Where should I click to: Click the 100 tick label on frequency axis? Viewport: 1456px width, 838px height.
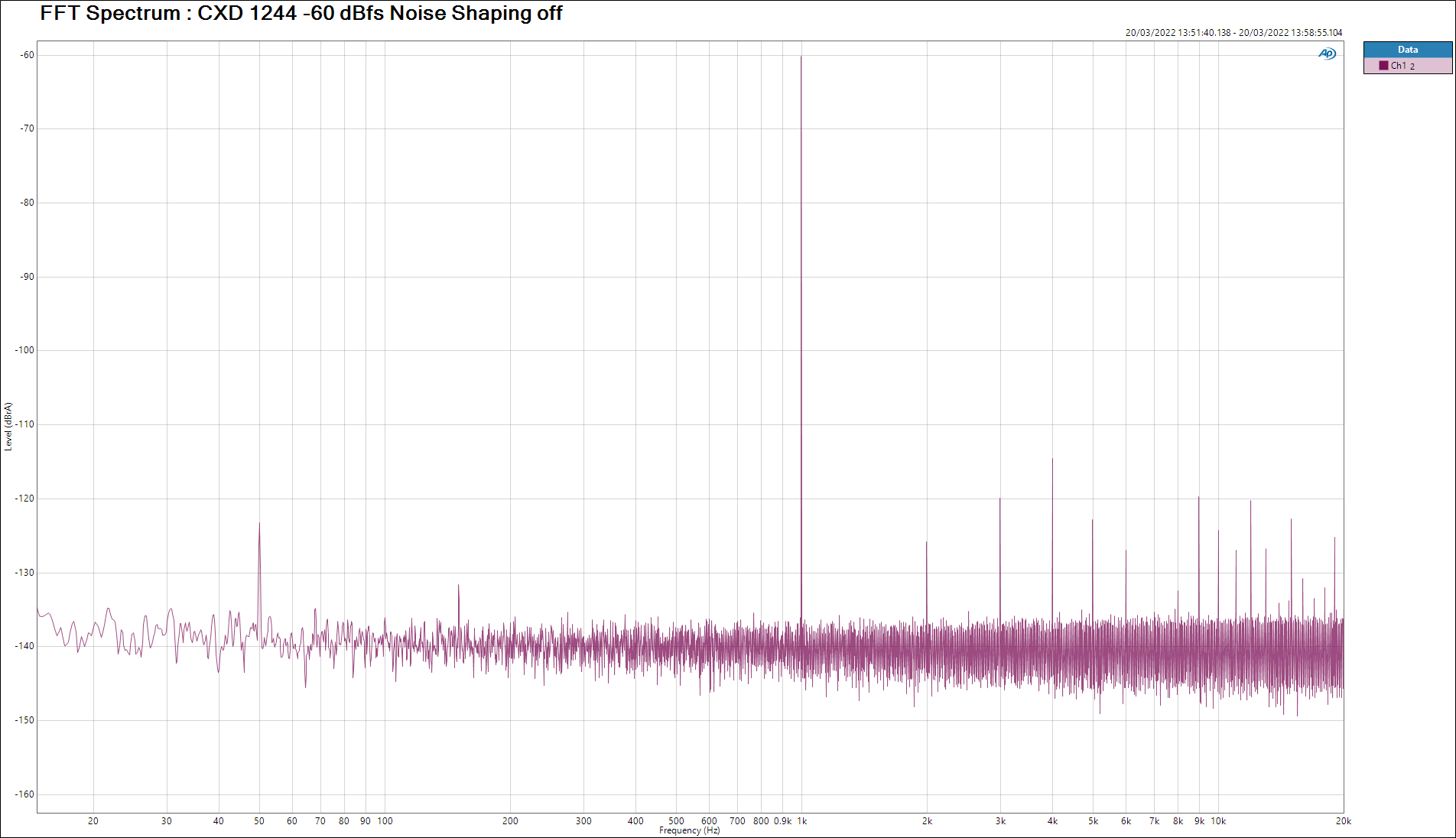[x=385, y=821]
